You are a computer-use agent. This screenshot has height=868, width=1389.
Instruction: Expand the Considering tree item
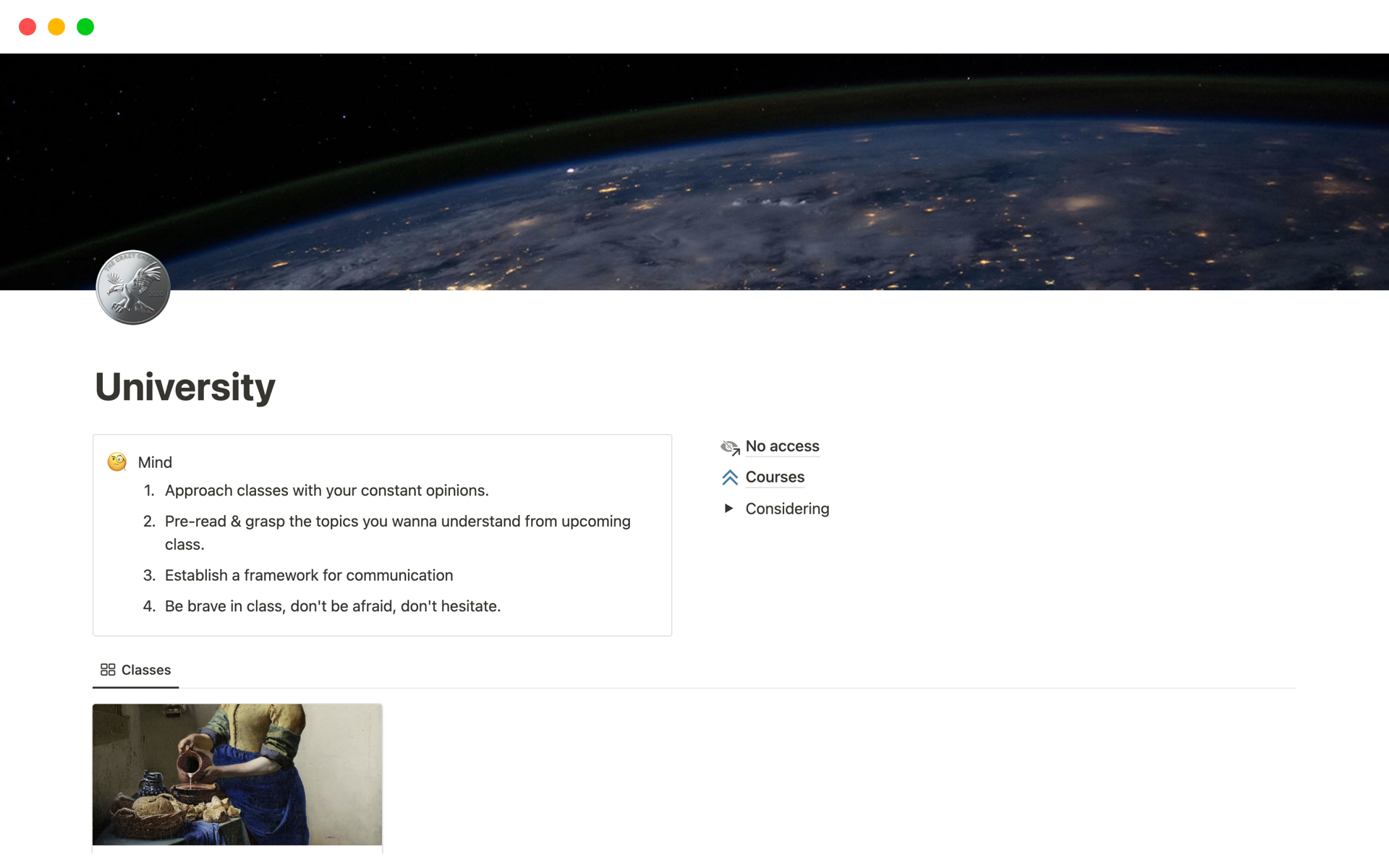(x=731, y=508)
